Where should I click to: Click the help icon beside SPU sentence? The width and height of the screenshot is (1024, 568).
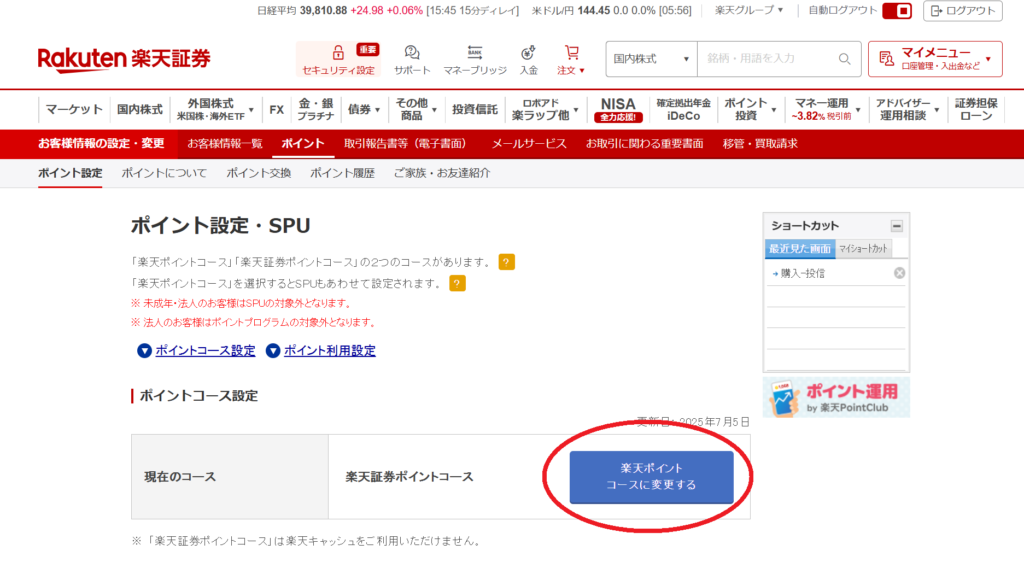[x=457, y=283]
